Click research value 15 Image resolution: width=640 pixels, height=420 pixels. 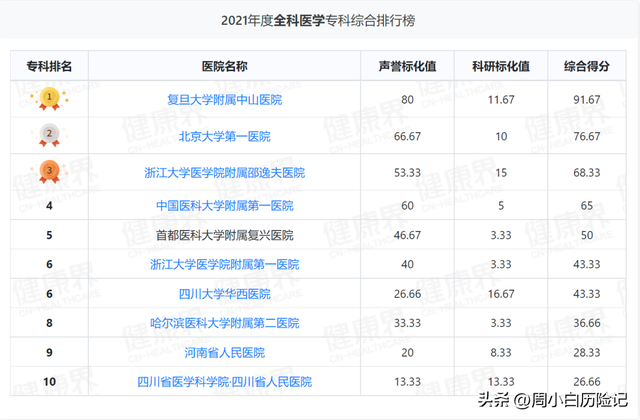click(501, 173)
